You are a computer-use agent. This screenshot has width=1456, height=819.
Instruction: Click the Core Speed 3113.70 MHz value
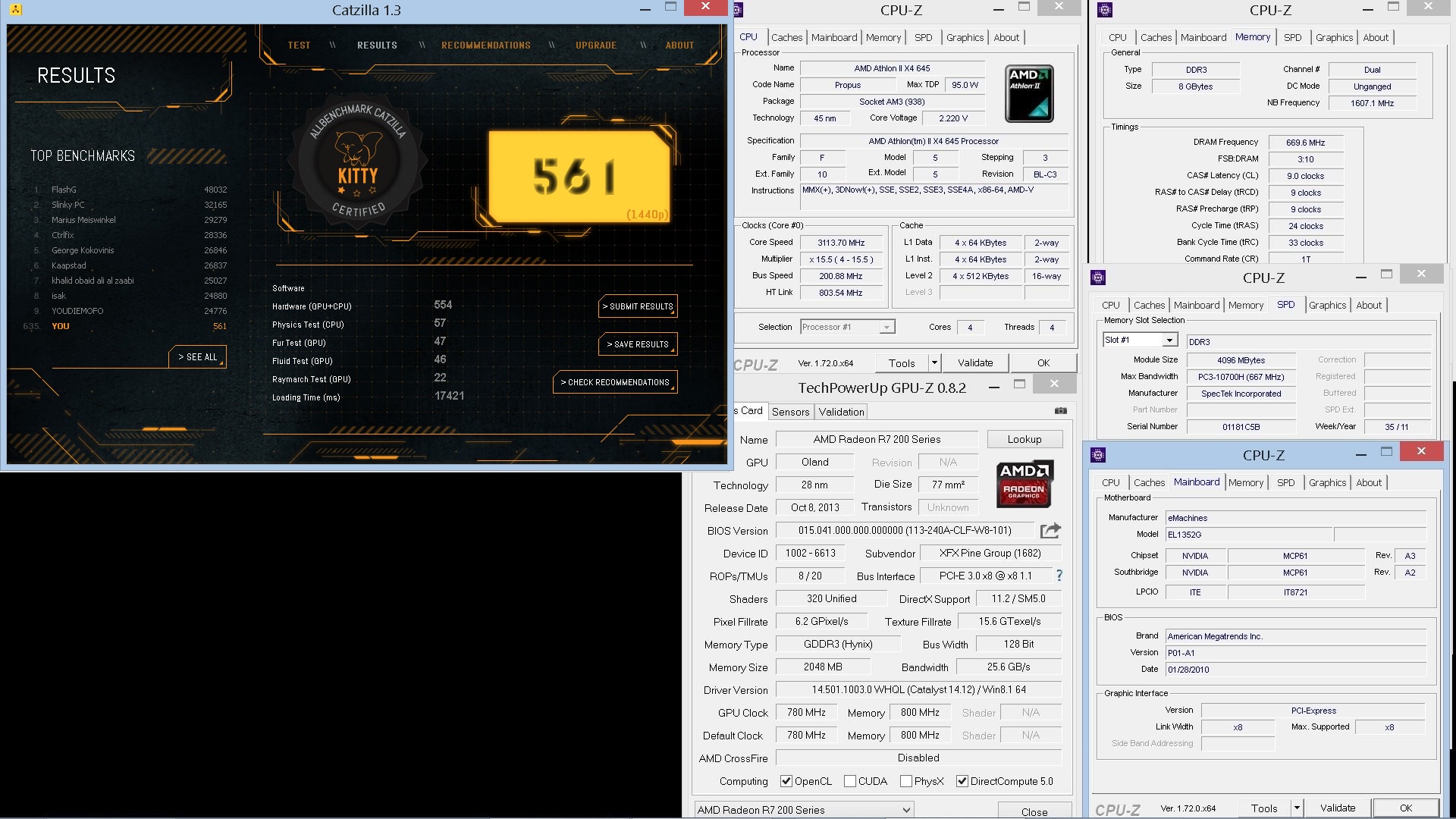point(841,243)
